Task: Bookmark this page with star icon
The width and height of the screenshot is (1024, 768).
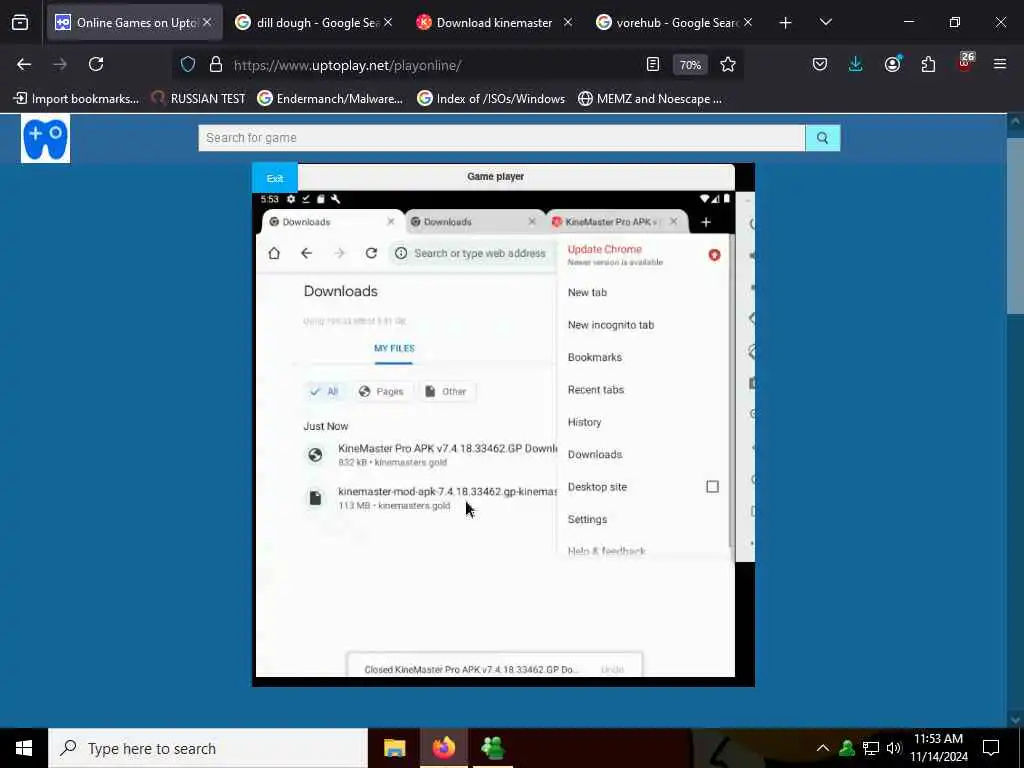Action: click(728, 65)
